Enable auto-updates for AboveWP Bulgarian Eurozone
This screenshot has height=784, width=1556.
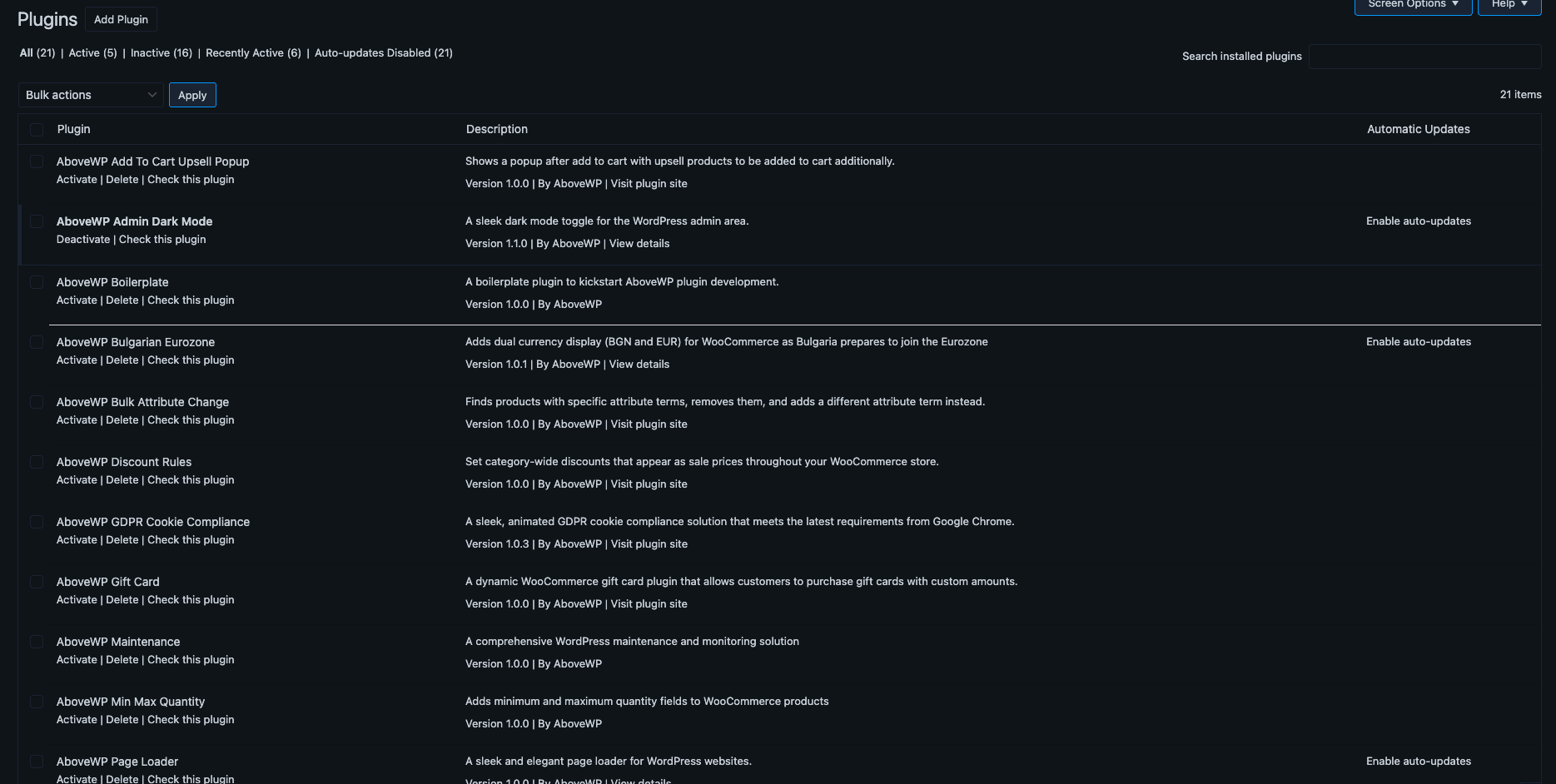(x=1418, y=342)
